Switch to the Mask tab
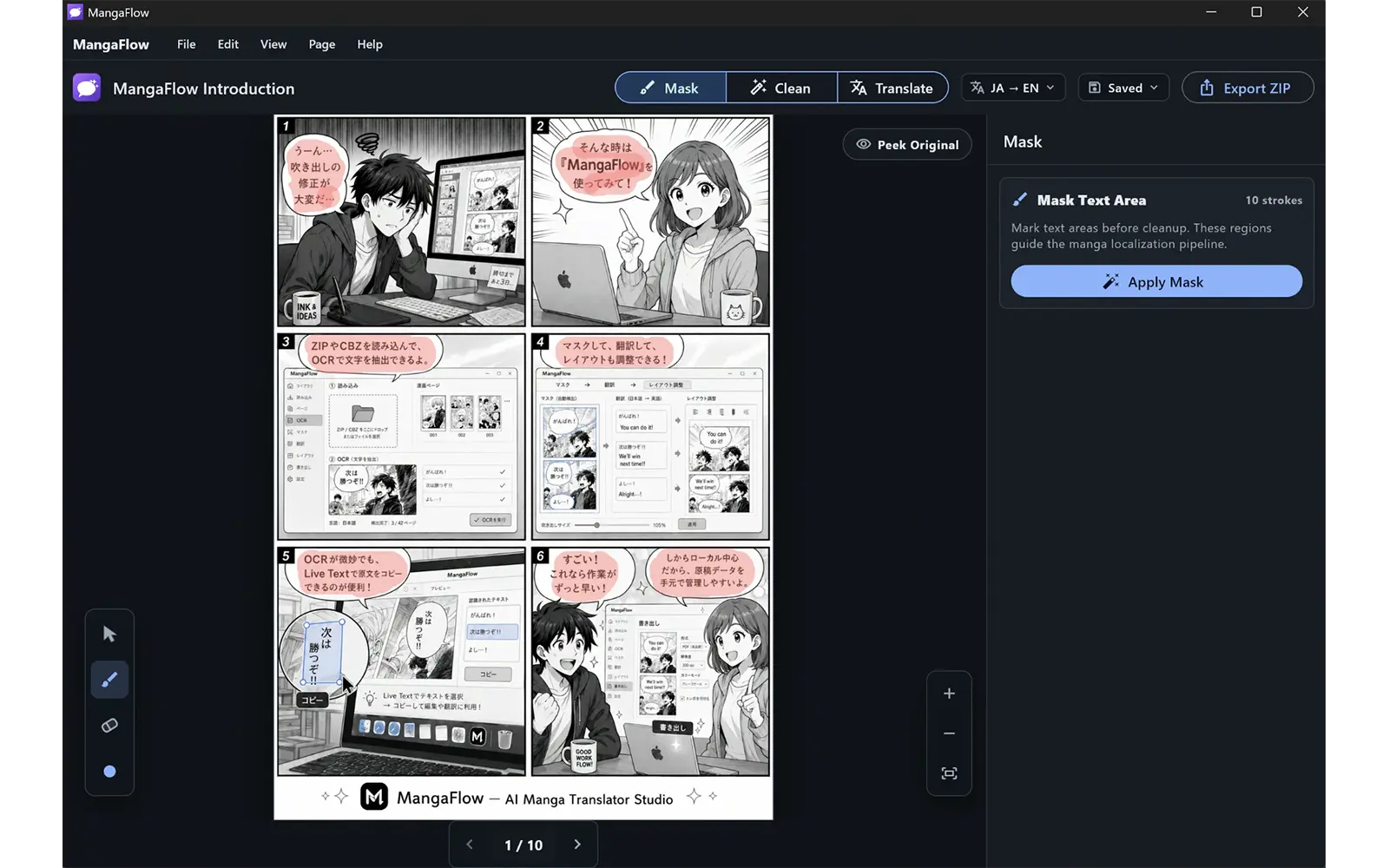1389x868 pixels. click(x=670, y=88)
